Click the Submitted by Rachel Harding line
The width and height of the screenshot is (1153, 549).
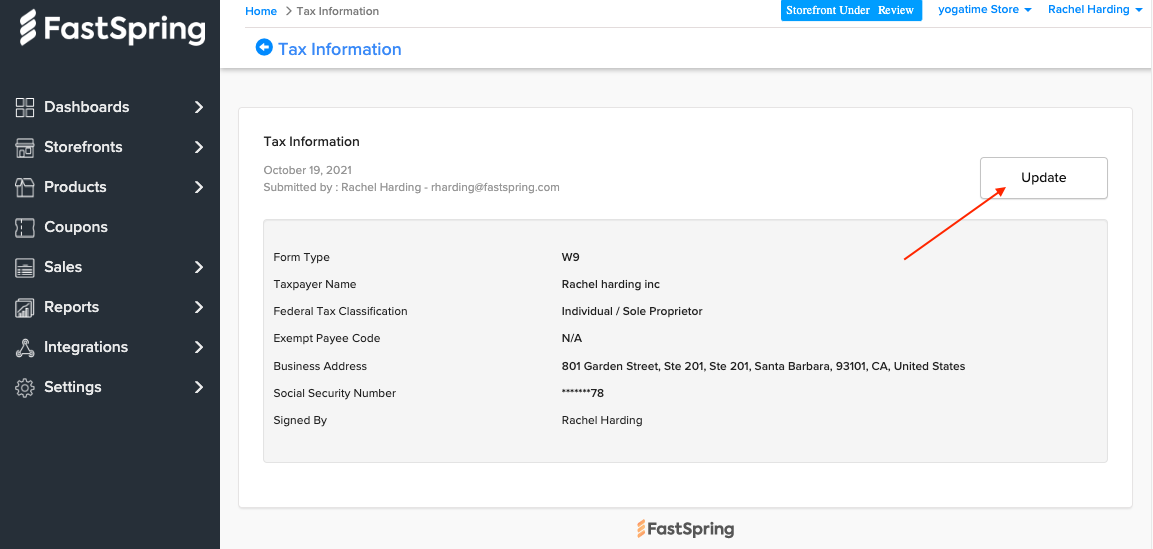[x=412, y=187]
